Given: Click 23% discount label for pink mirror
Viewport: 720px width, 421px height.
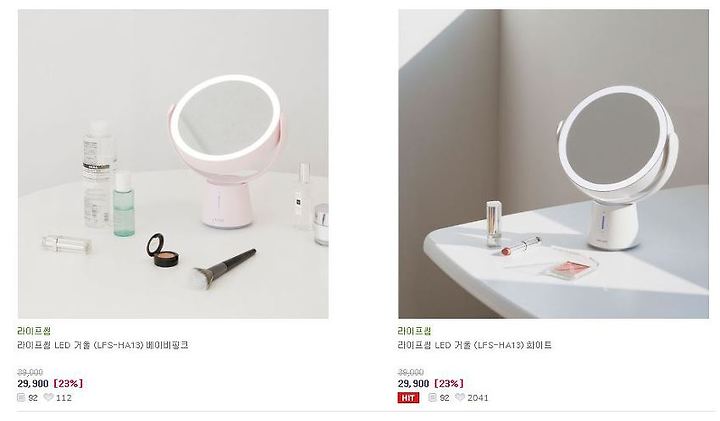Looking at the screenshot, I should (68, 383).
